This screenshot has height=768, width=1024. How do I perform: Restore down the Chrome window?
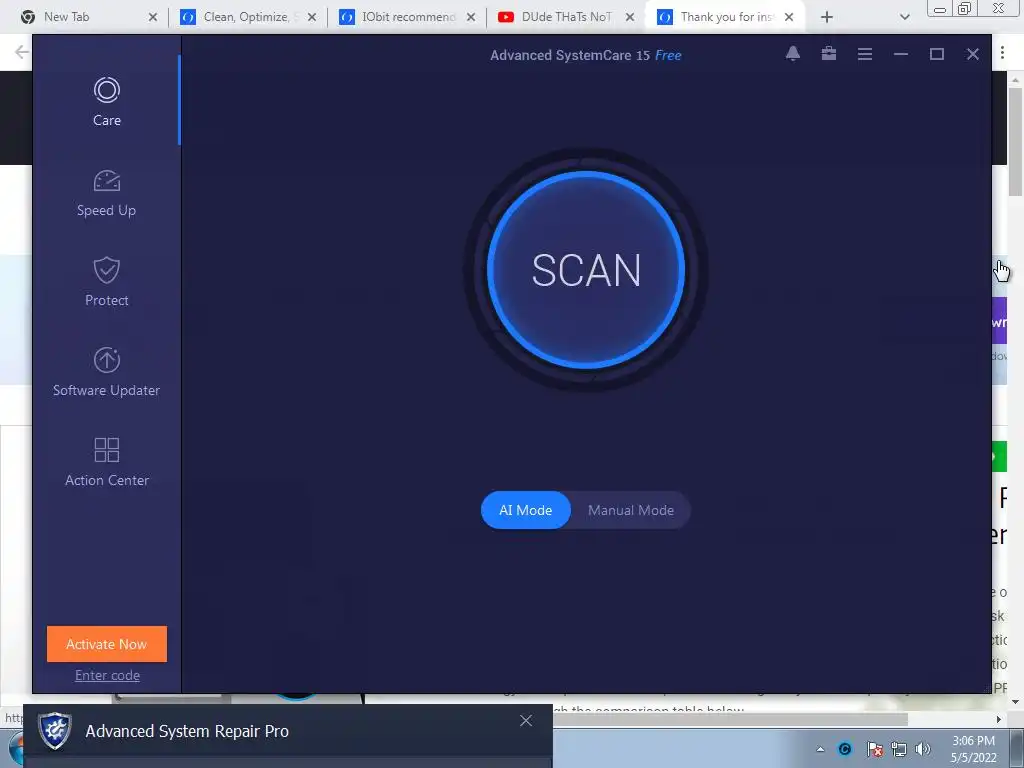965,8
